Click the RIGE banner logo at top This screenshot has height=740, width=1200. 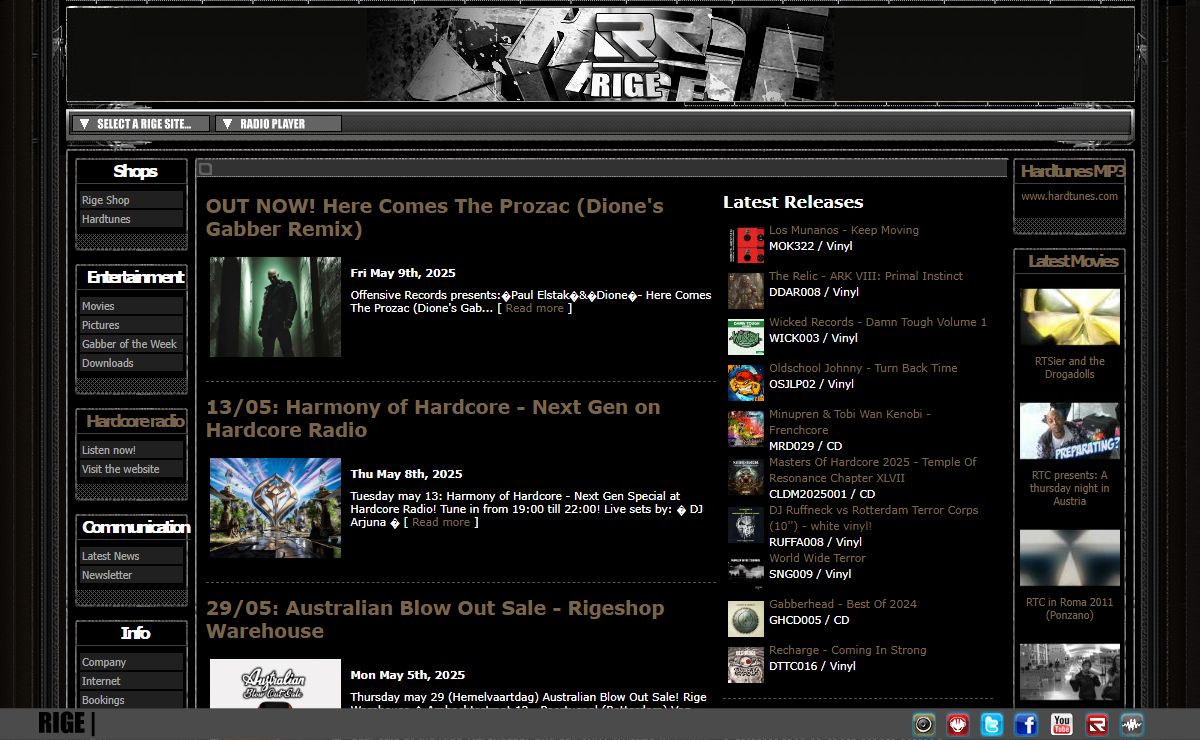[600, 55]
